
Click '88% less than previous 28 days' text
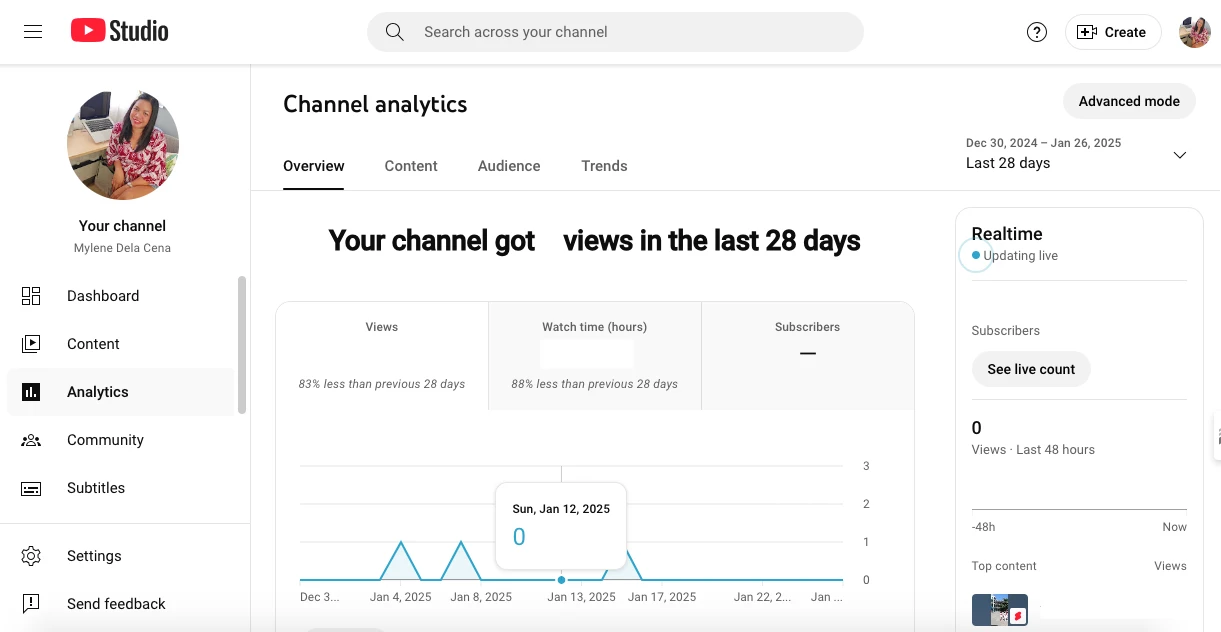tap(595, 384)
